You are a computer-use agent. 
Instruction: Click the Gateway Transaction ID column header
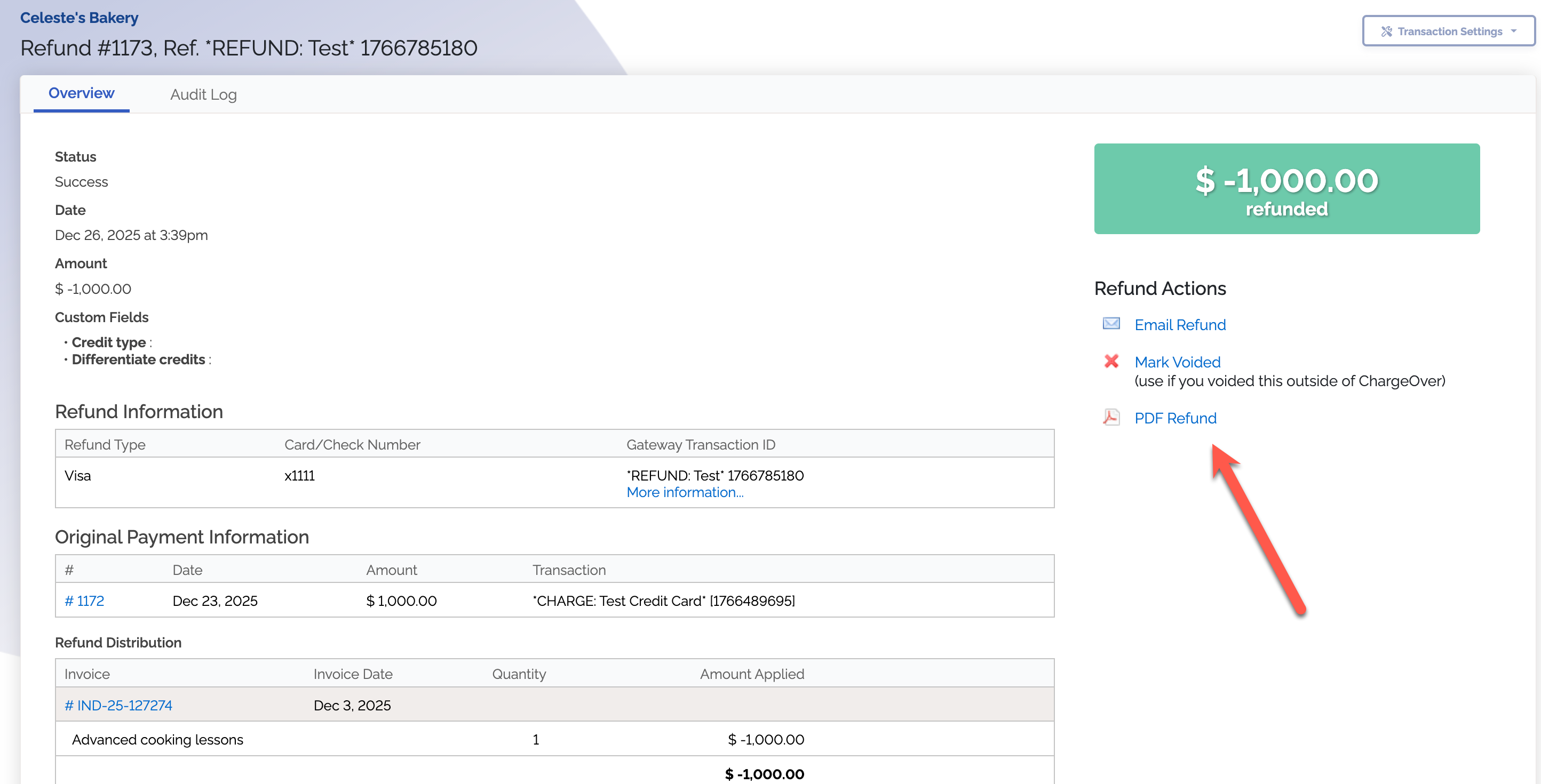(x=700, y=444)
